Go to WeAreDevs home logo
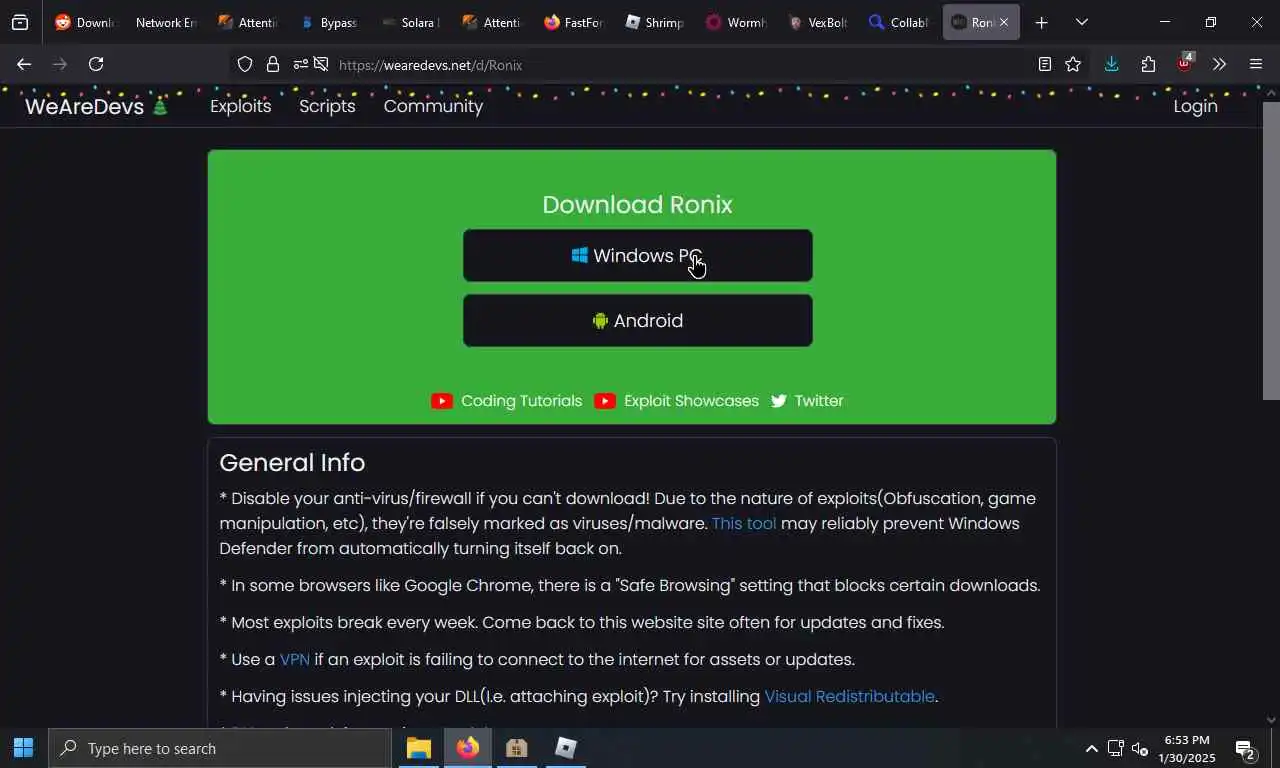 [96, 106]
